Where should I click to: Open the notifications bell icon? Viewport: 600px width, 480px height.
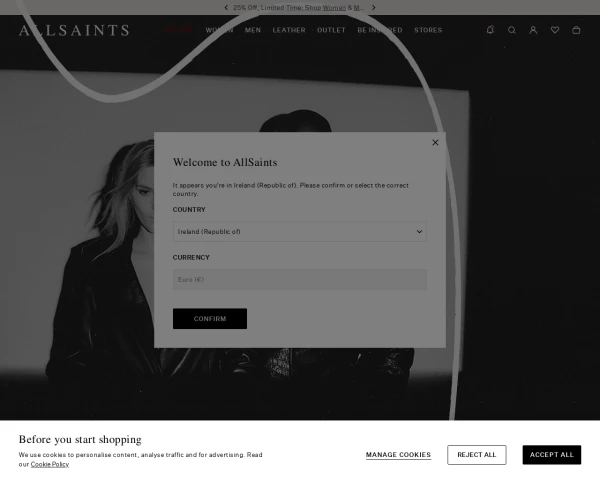[490, 30]
